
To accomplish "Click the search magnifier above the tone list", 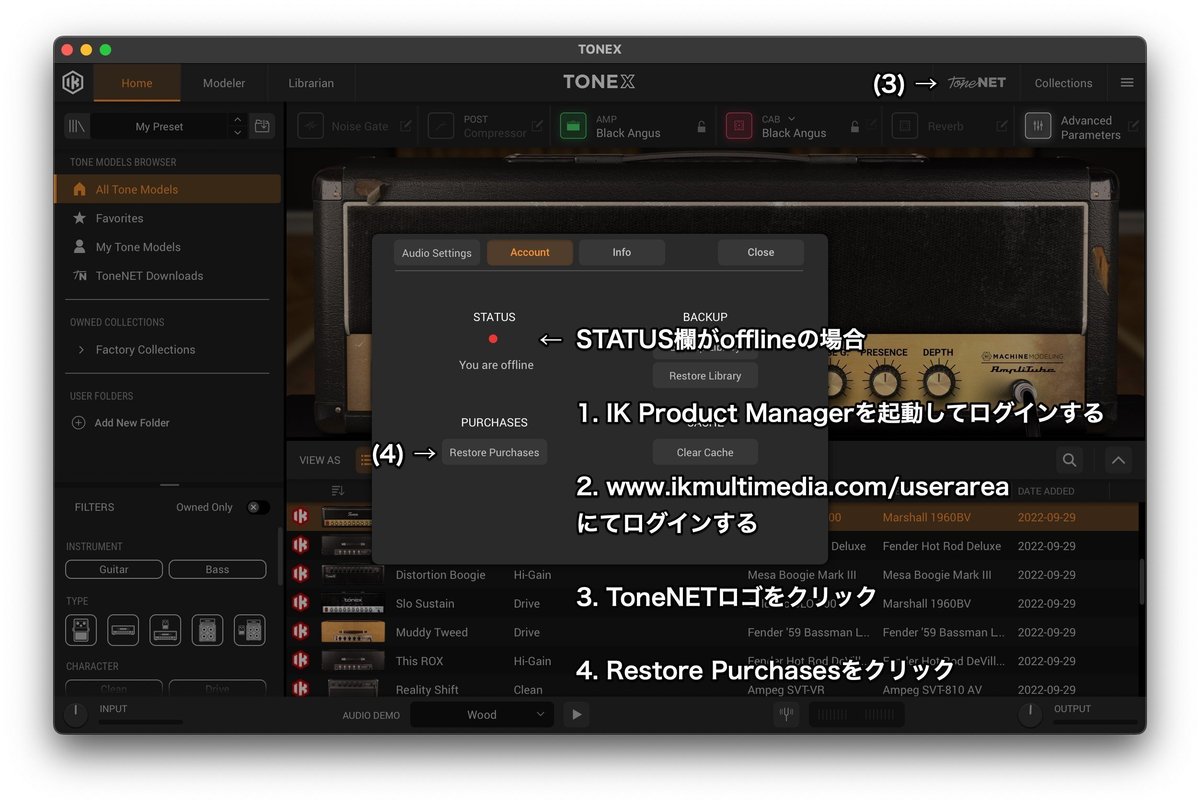I will point(1069,460).
